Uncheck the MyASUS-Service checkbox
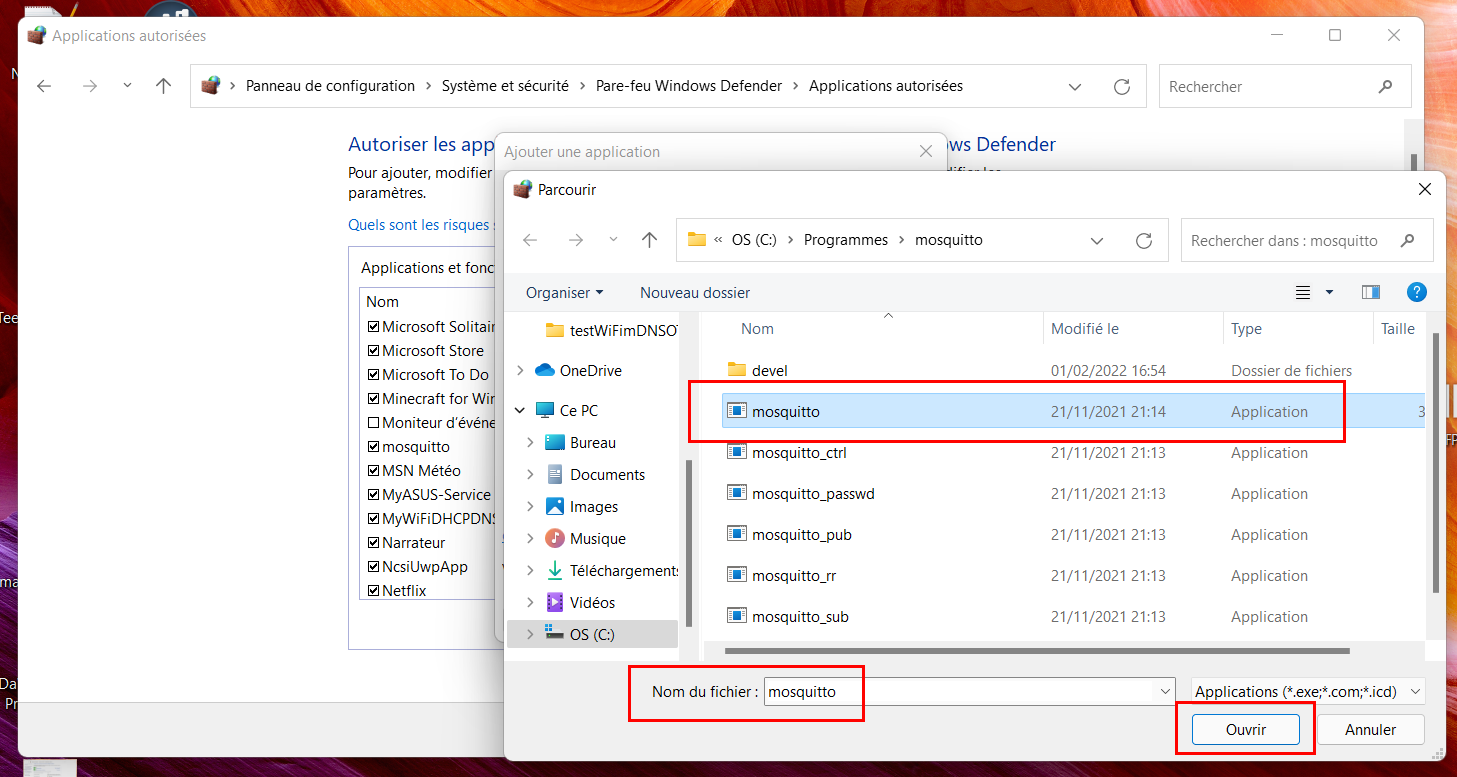 click(373, 494)
